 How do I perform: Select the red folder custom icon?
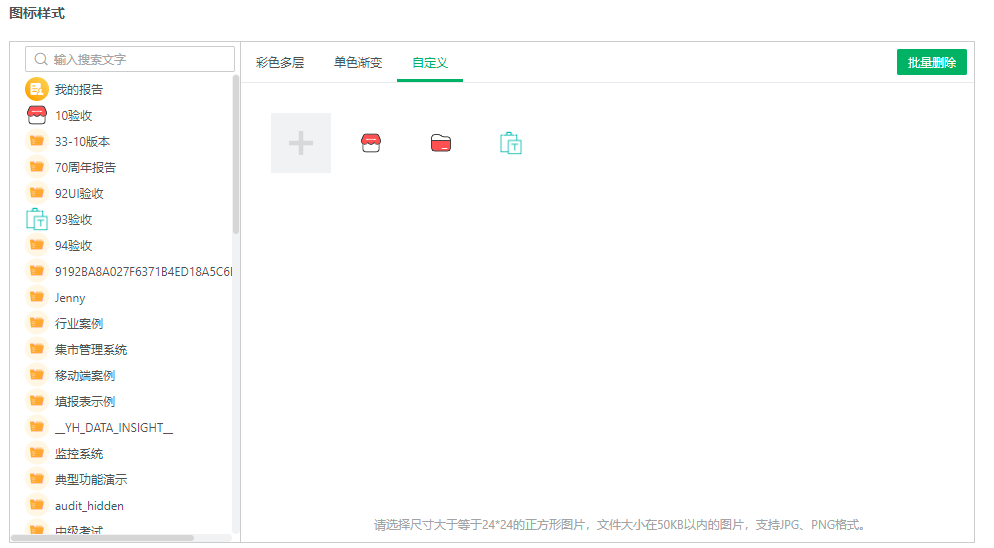[x=441, y=143]
